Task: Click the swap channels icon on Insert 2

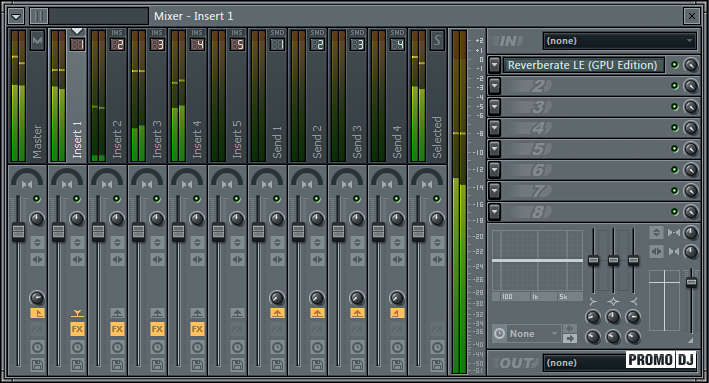Action: [x=117, y=260]
